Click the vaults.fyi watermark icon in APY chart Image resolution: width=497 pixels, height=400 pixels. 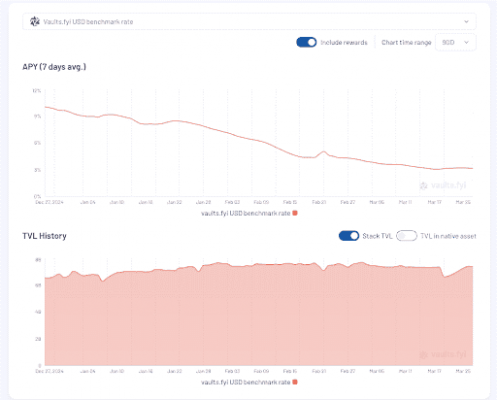coord(423,186)
